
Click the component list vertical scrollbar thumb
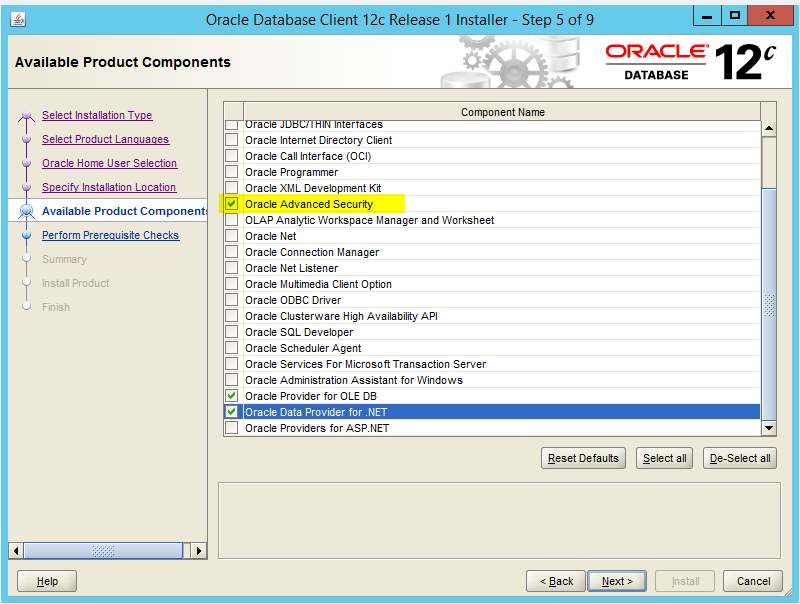[x=769, y=305]
